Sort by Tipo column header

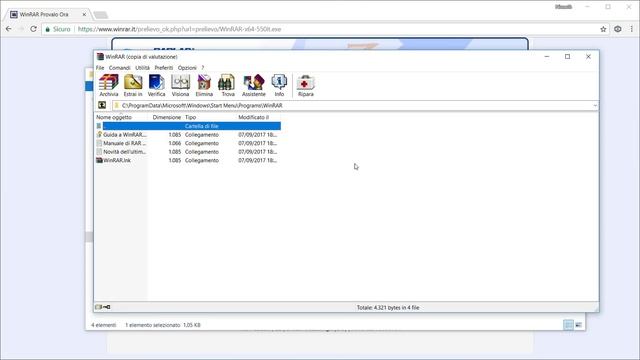[x=190, y=117]
